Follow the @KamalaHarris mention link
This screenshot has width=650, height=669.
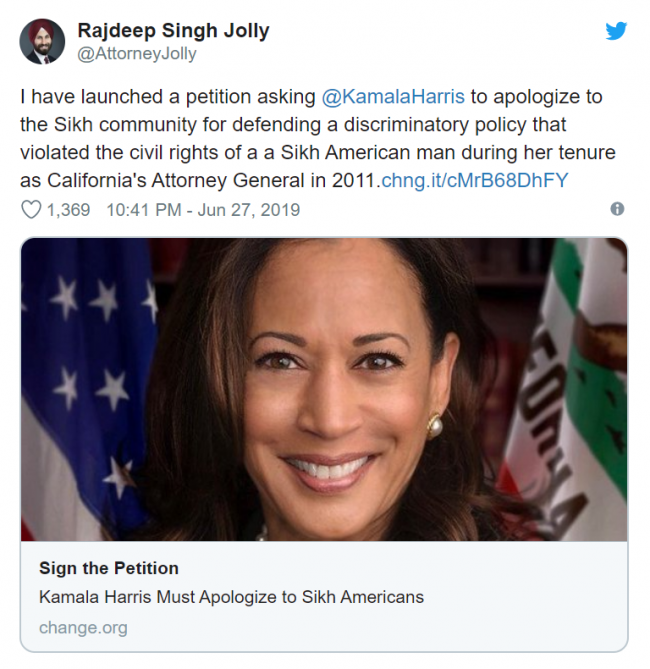point(393,96)
